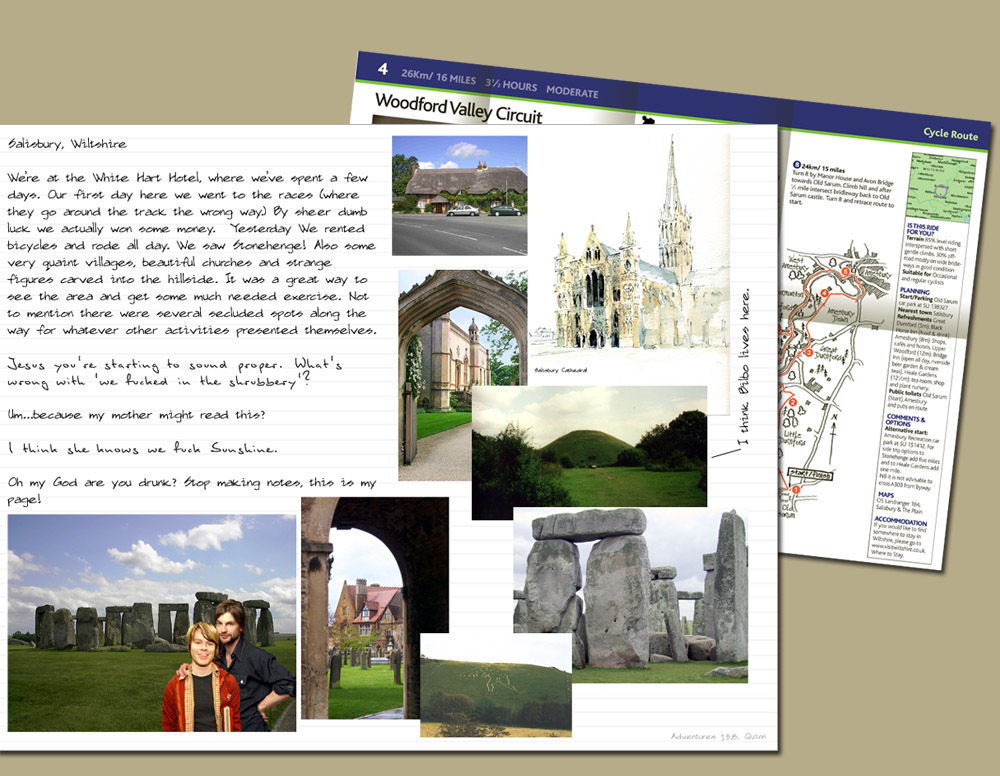Open the Salisbury Cathedral watercolor image
1000x776 pixels.
(x=630, y=255)
